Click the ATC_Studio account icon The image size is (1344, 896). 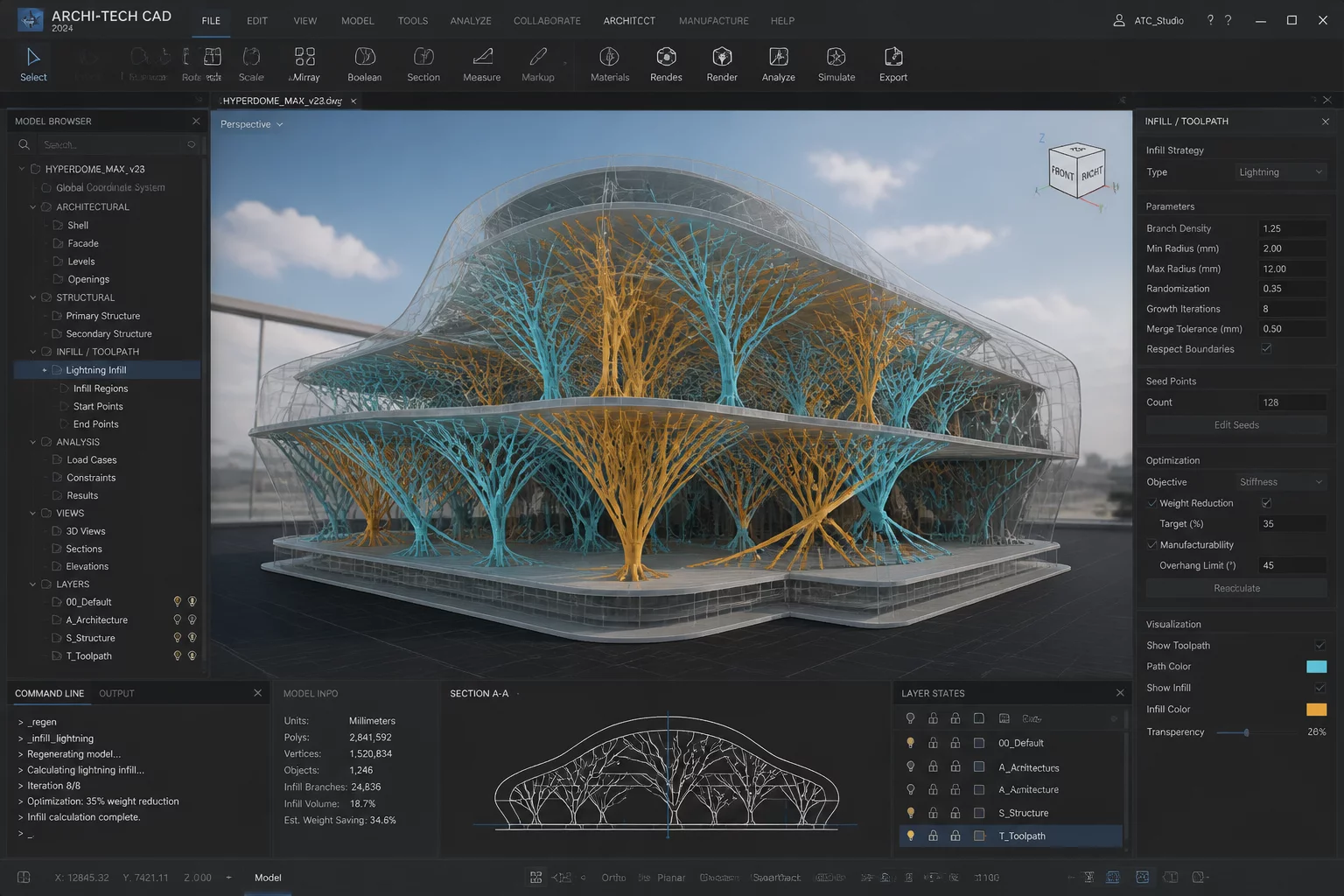click(1118, 20)
